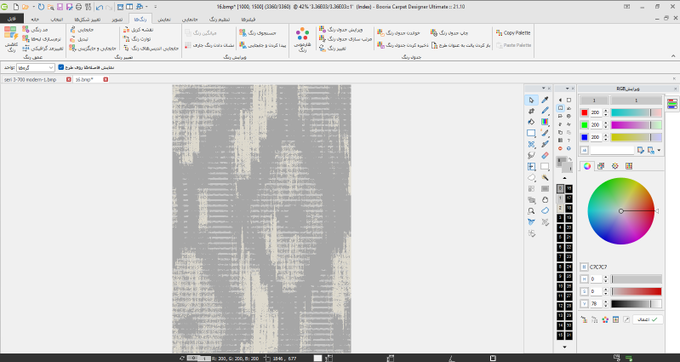Click the printer icon in quick access
Screen dimensions: 680x362
(79, 7)
